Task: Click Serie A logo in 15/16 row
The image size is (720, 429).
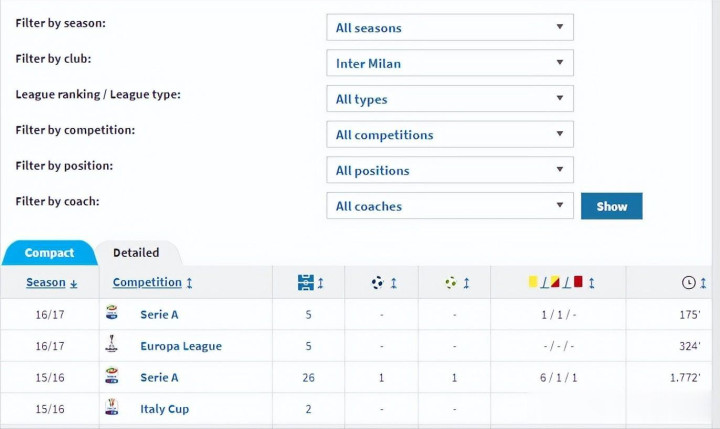Action: click(x=112, y=376)
